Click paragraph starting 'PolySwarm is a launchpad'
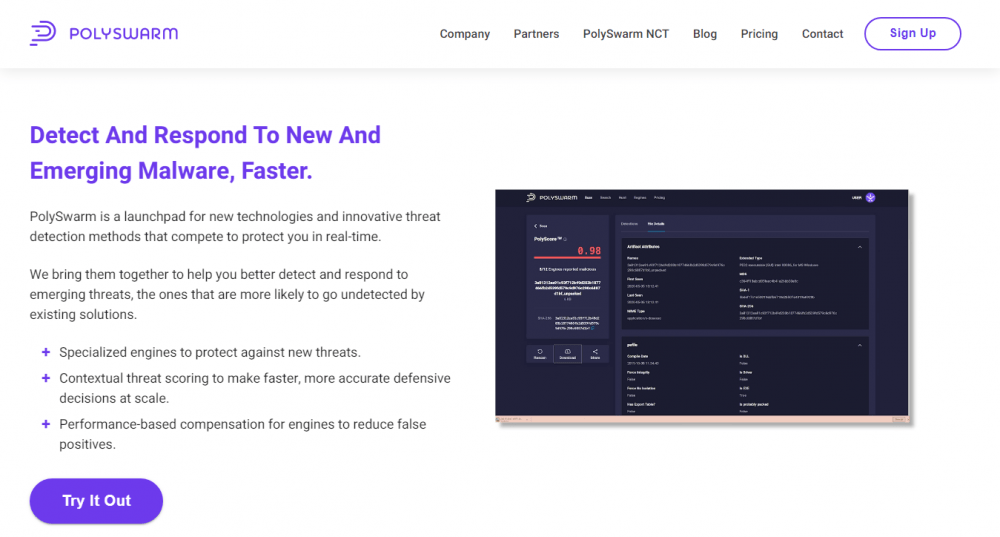 (235, 226)
